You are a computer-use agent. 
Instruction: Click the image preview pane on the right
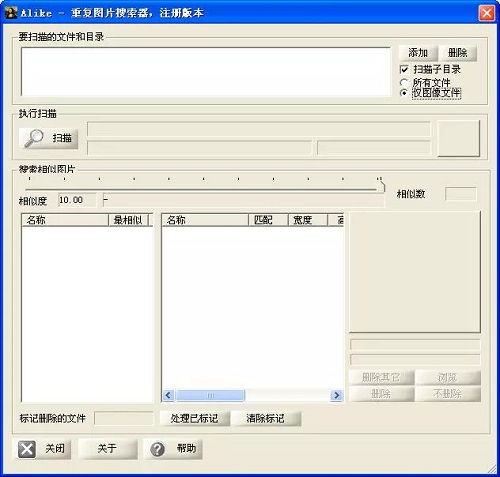415,271
